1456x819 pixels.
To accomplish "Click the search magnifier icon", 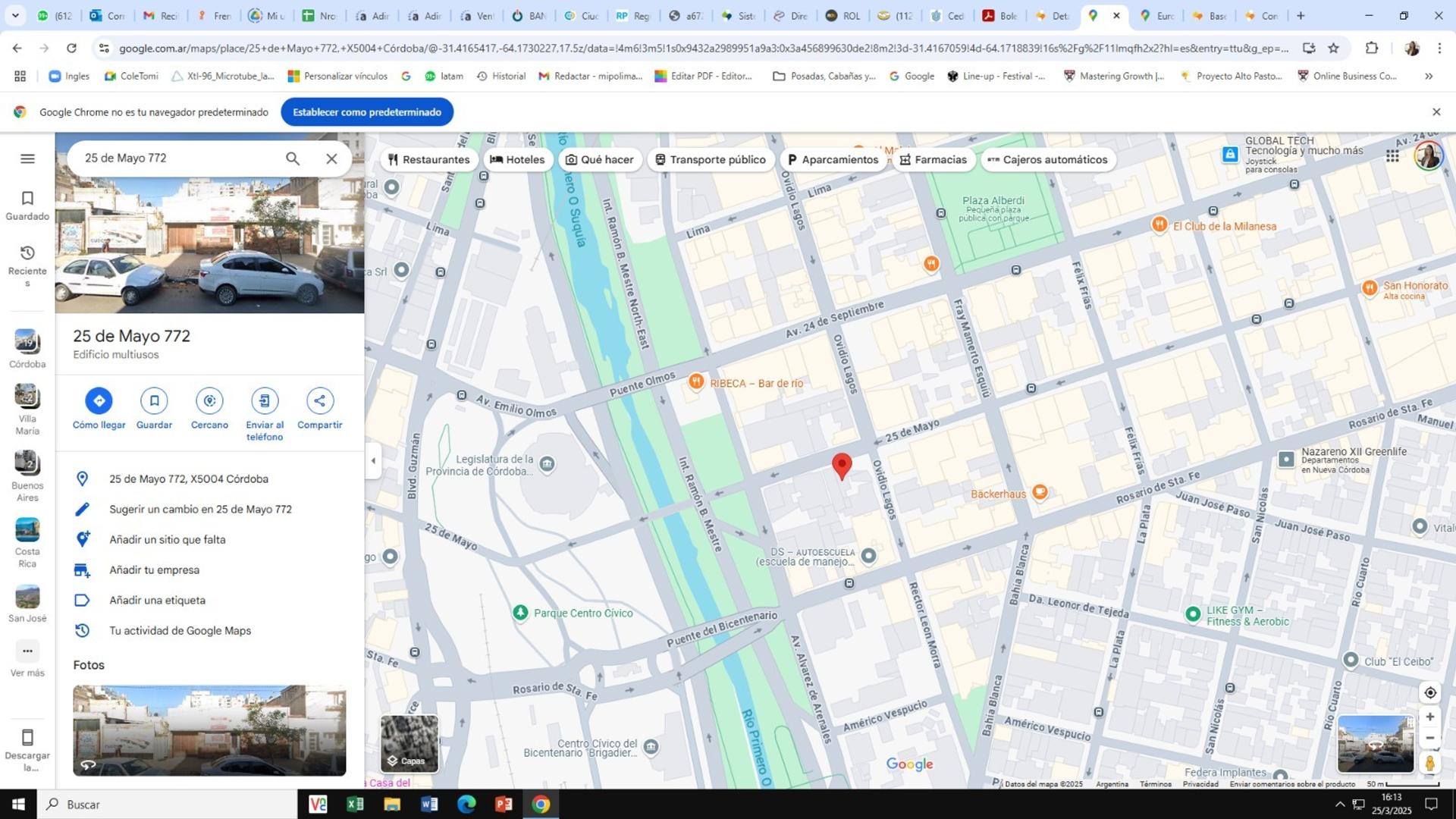I will coord(293,158).
